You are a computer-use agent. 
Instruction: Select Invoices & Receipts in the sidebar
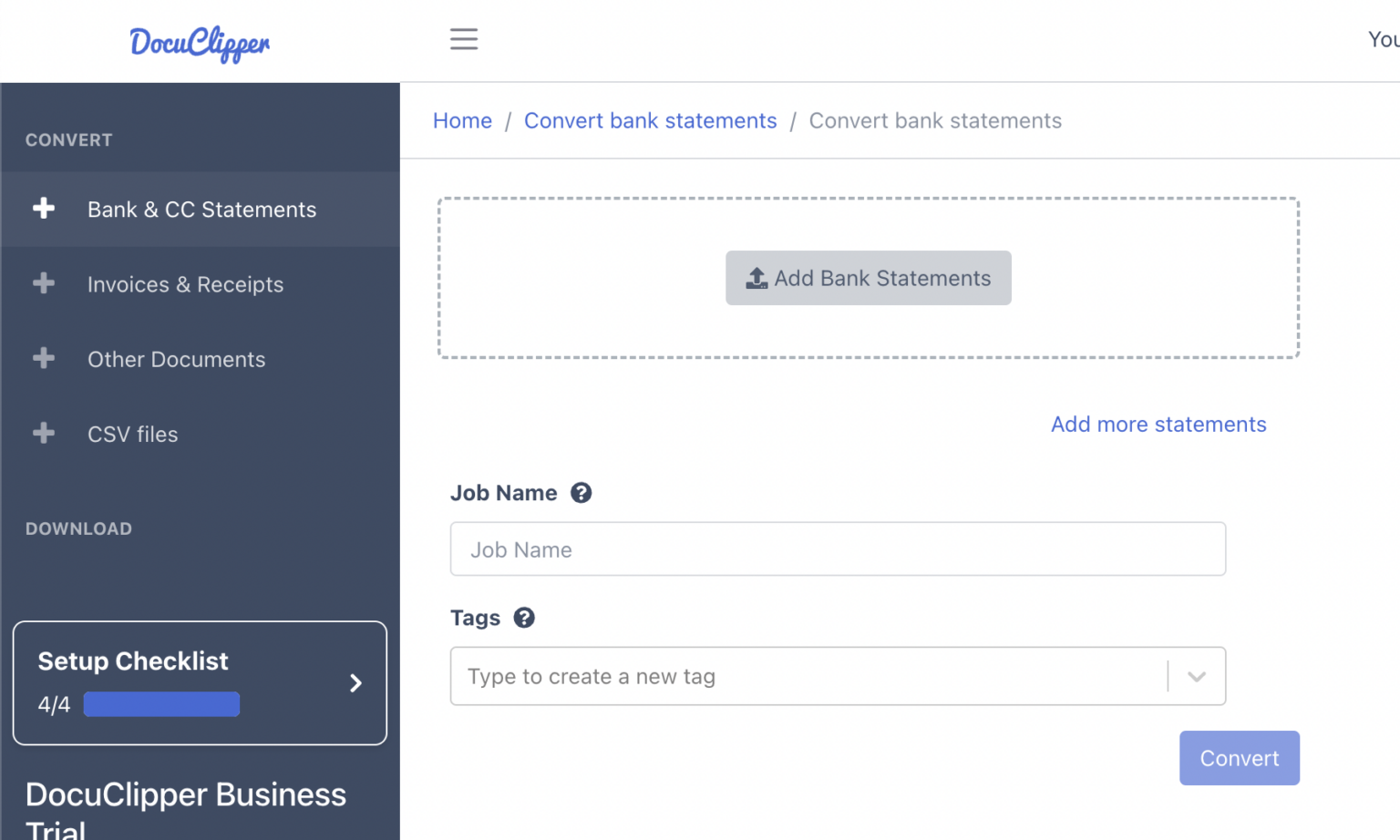(185, 283)
